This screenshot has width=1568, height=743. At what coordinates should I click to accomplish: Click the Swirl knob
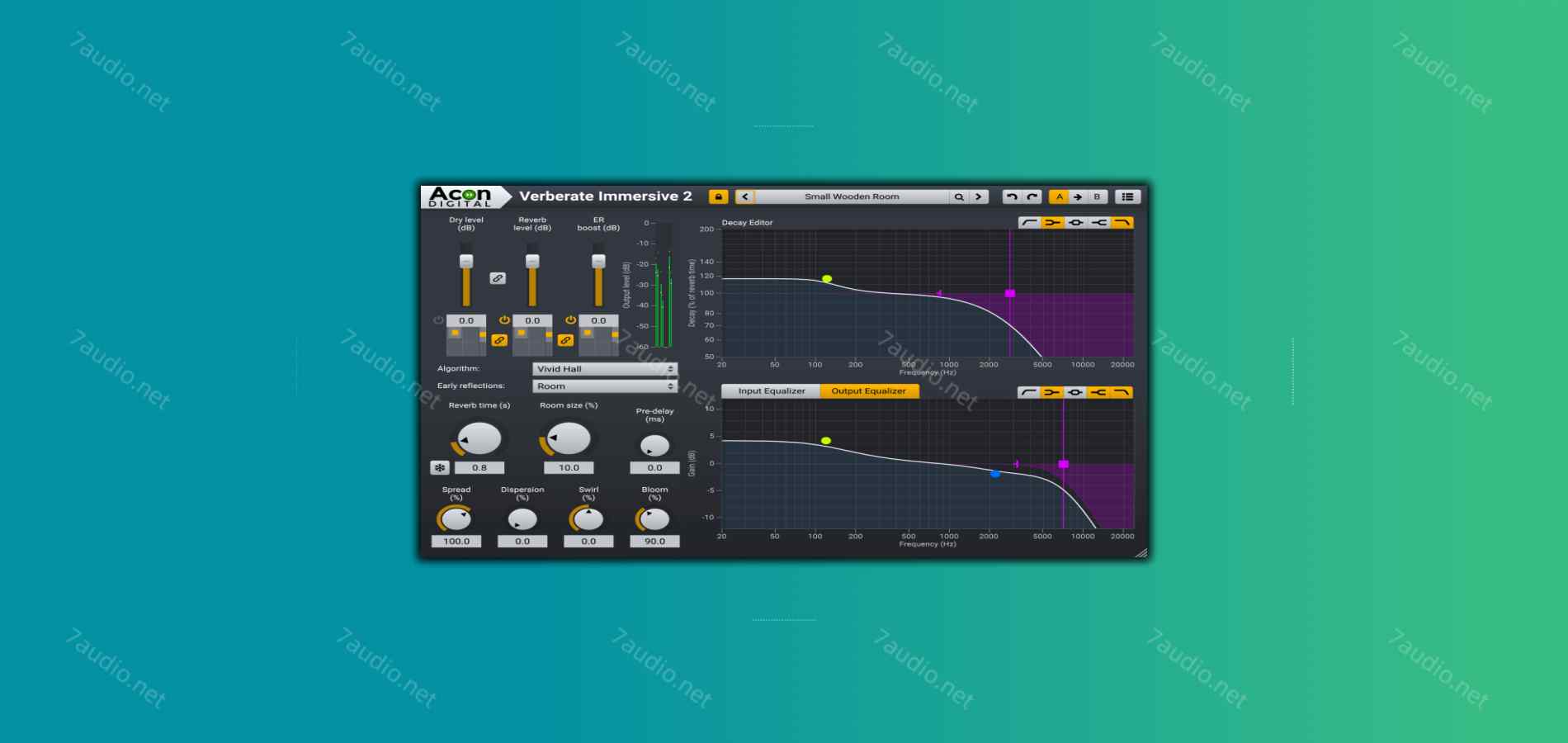tap(588, 518)
